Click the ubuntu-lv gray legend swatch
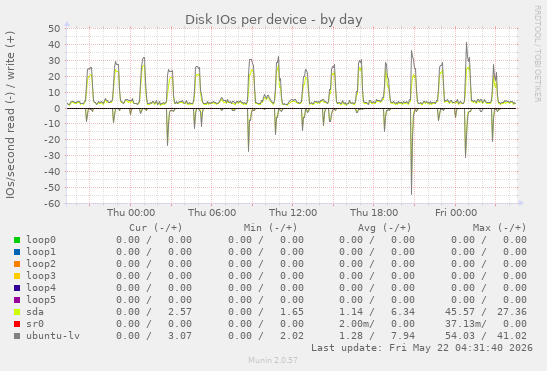This screenshot has height=371, width=547. (x=17, y=336)
